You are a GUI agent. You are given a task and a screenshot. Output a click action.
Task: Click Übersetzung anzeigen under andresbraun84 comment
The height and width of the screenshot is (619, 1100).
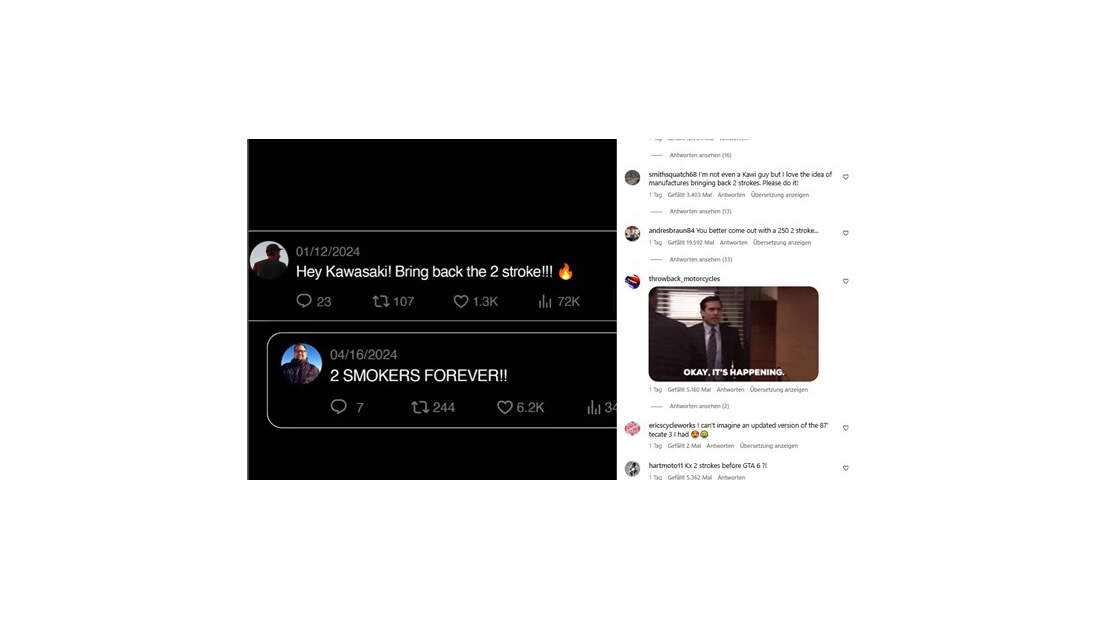782,243
